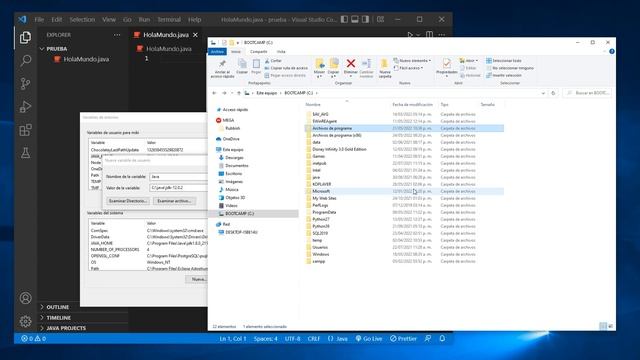This screenshot has width=640, height=360.
Task: Click Invertir selección in the ribbon
Action: point(503,75)
